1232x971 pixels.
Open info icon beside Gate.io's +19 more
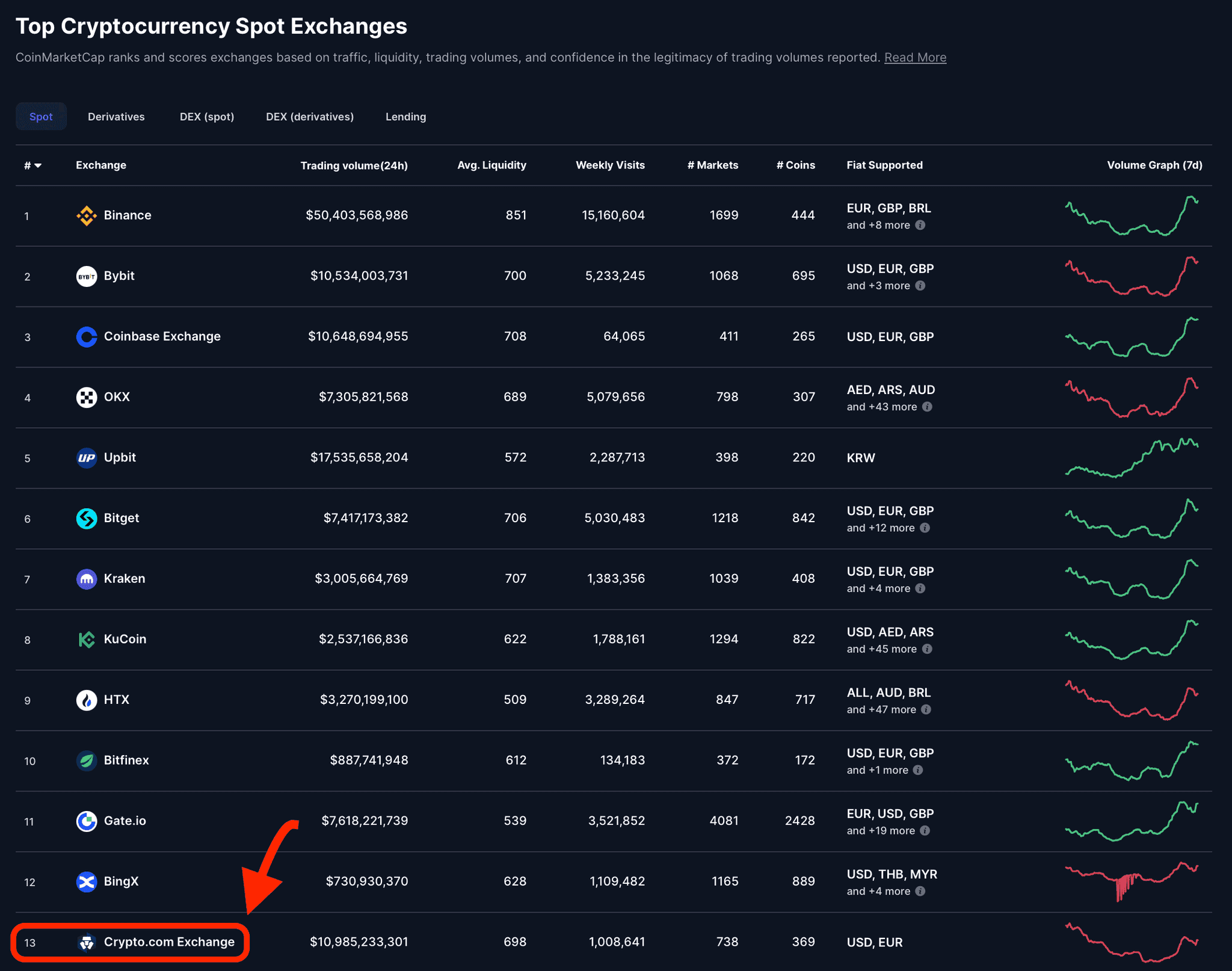(x=925, y=831)
